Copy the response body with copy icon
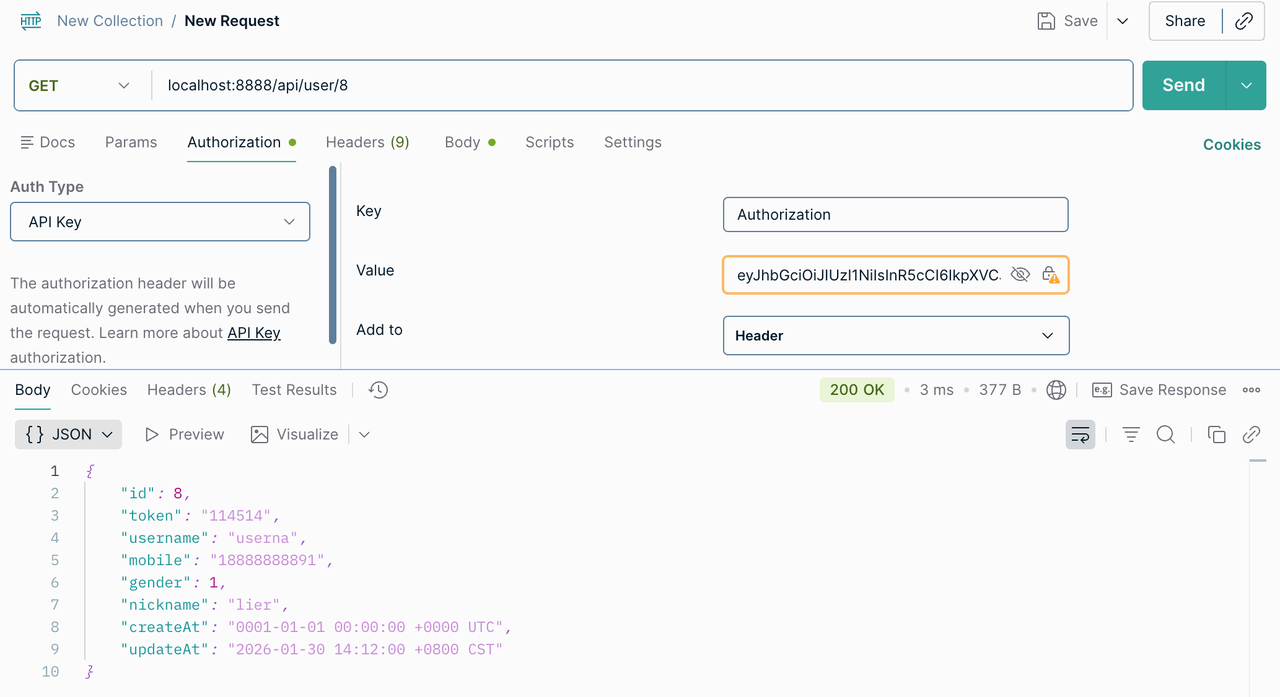 tap(1216, 434)
